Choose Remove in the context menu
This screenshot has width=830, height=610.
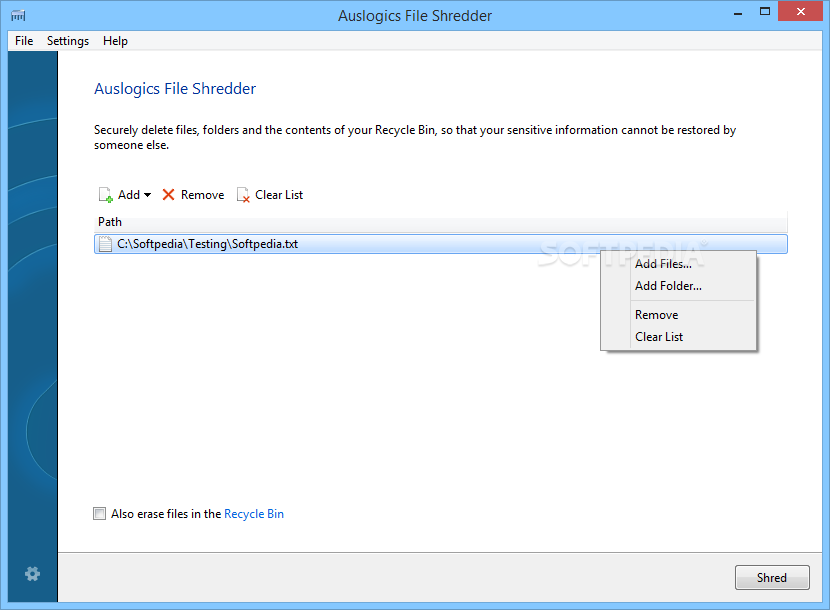click(678, 315)
